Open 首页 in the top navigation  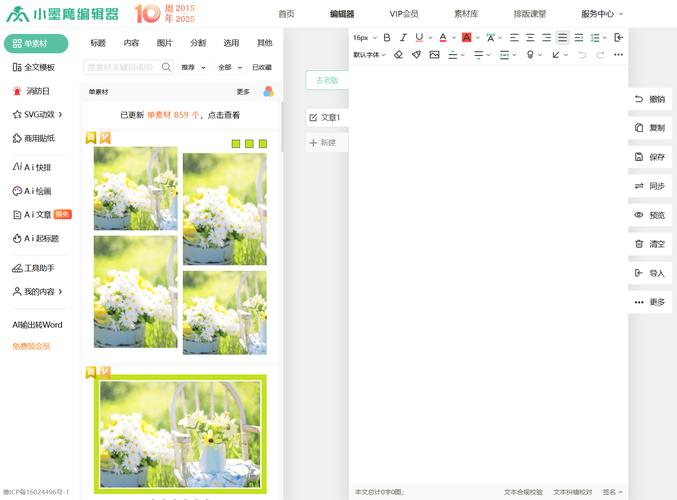286,14
